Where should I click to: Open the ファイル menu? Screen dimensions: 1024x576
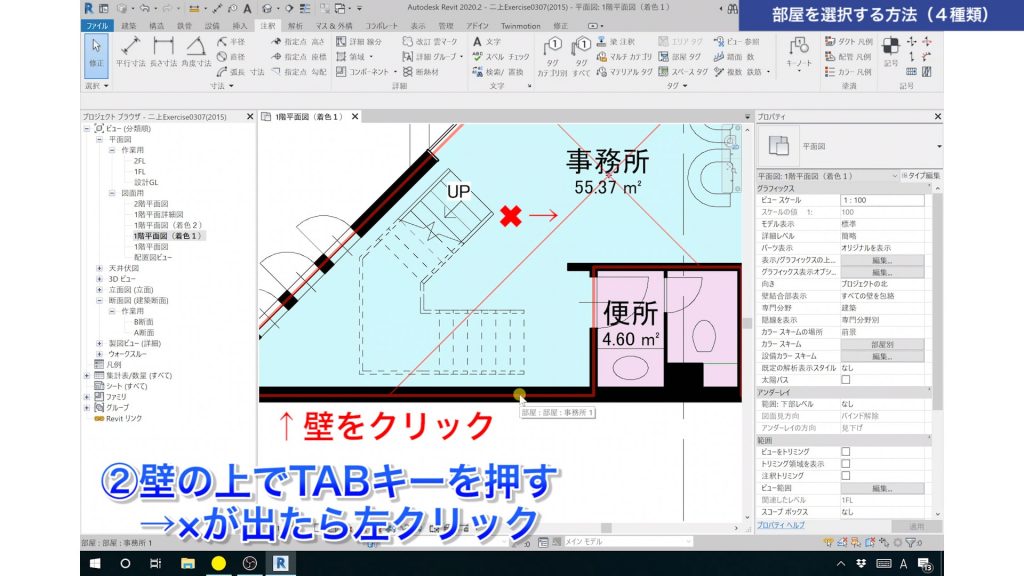click(x=99, y=27)
